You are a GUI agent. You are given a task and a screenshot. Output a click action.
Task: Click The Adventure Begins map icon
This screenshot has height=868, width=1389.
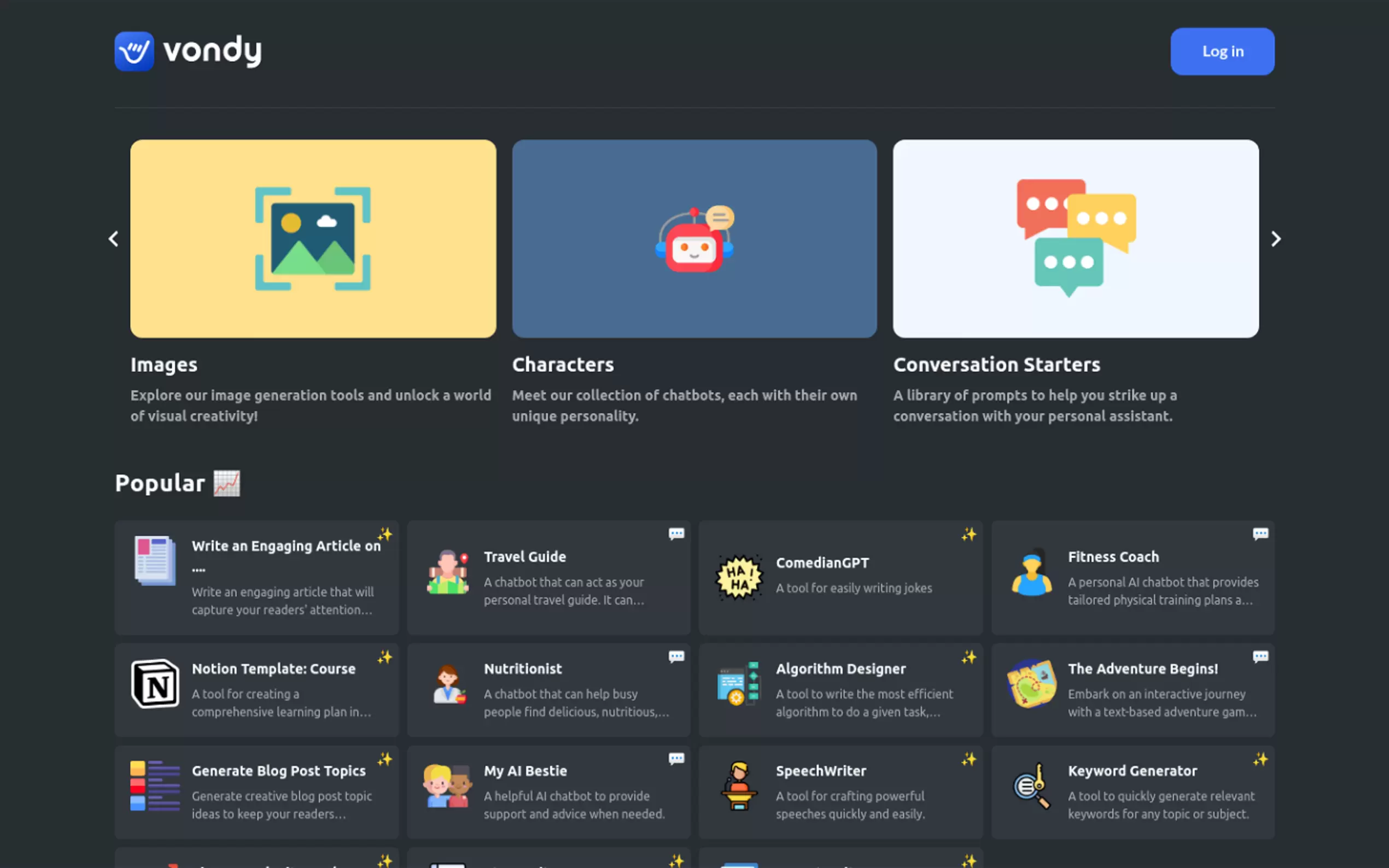(1031, 684)
